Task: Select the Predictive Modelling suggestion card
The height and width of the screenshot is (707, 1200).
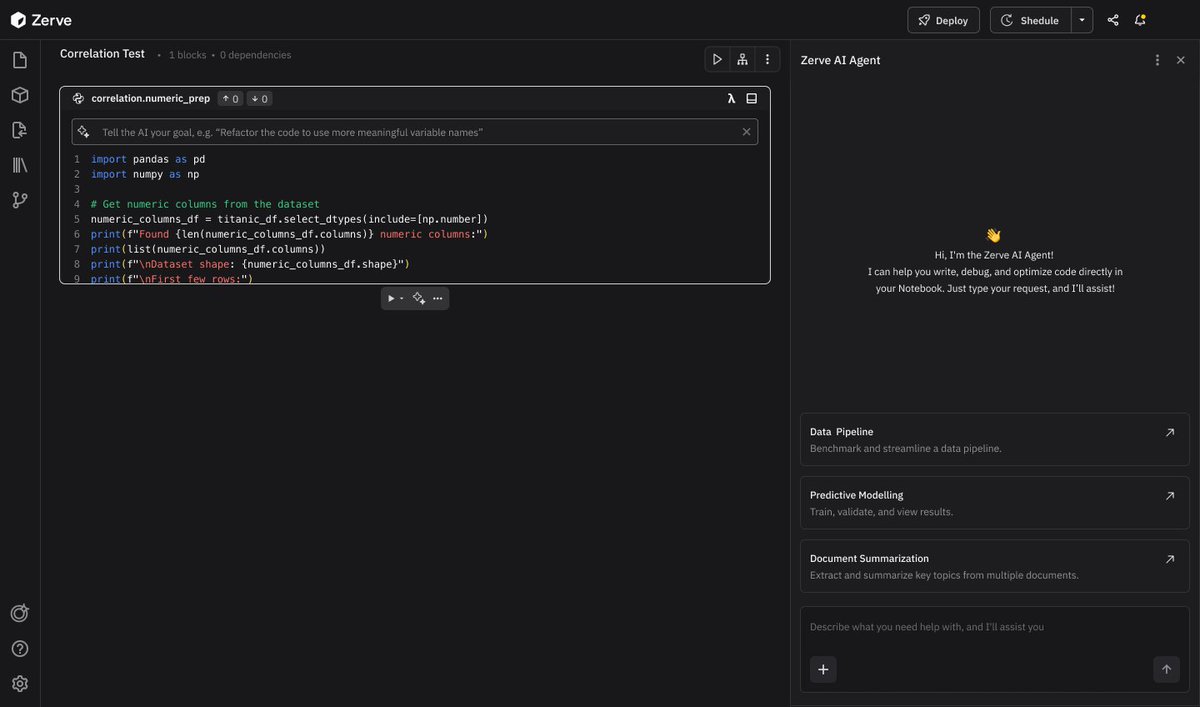Action: (994, 502)
